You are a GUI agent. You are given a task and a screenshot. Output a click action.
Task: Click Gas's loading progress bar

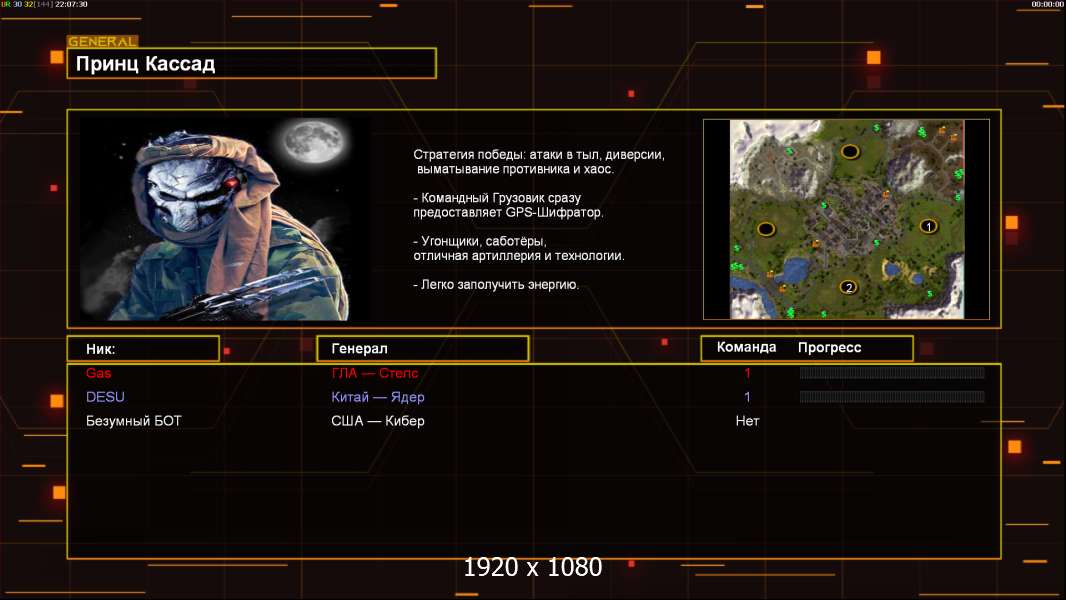pos(891,372)
